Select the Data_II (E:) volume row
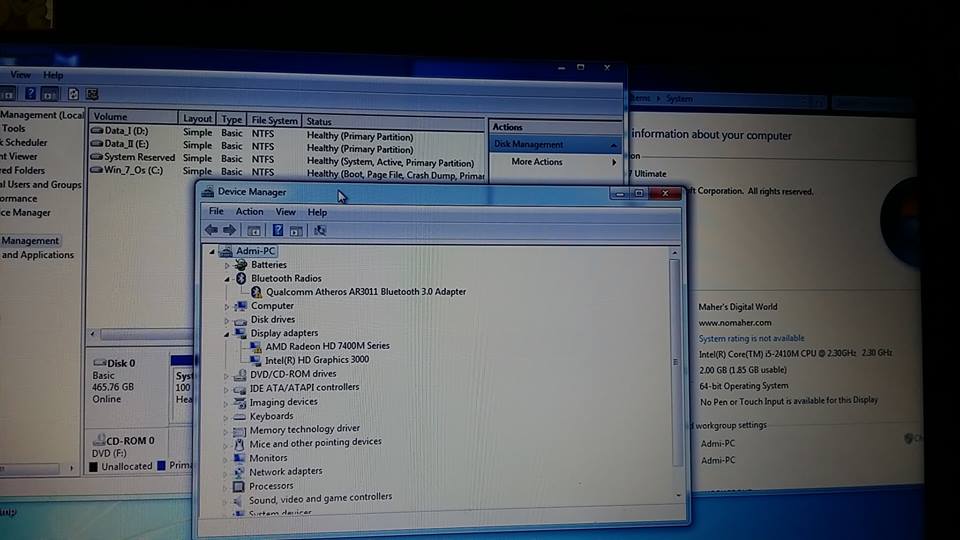This screenshot has width=960, height=540. 287,146
